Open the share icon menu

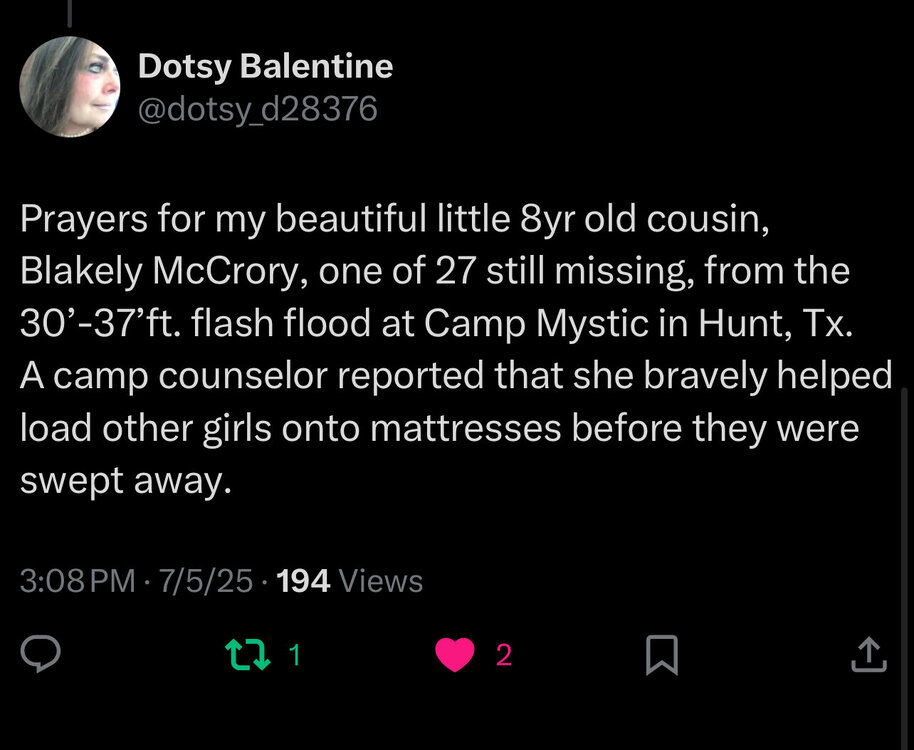[868, 655]
